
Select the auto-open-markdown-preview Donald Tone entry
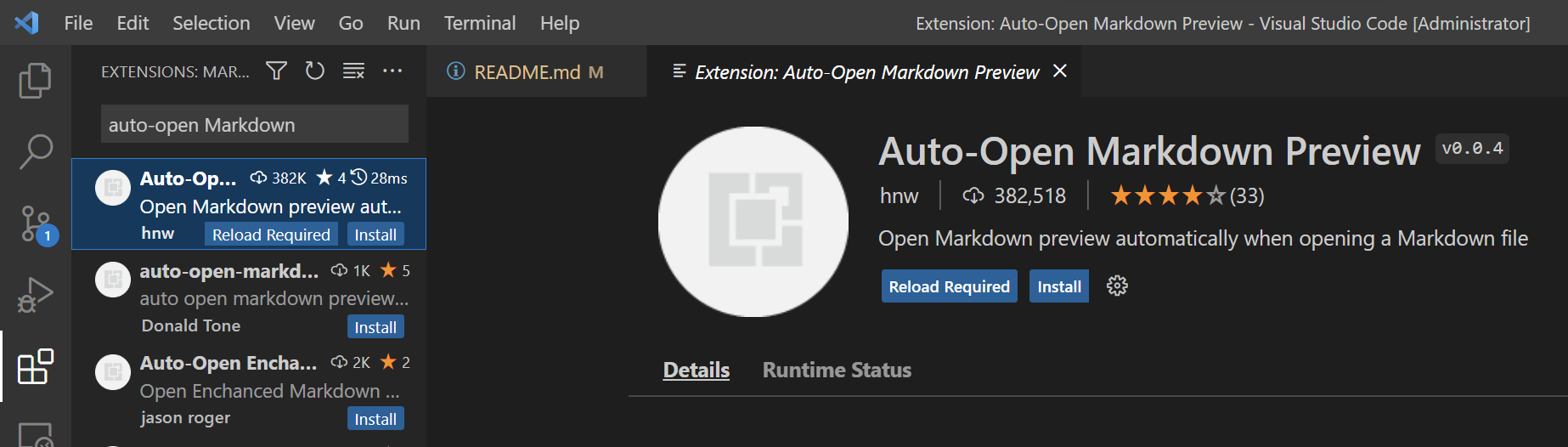249,297
